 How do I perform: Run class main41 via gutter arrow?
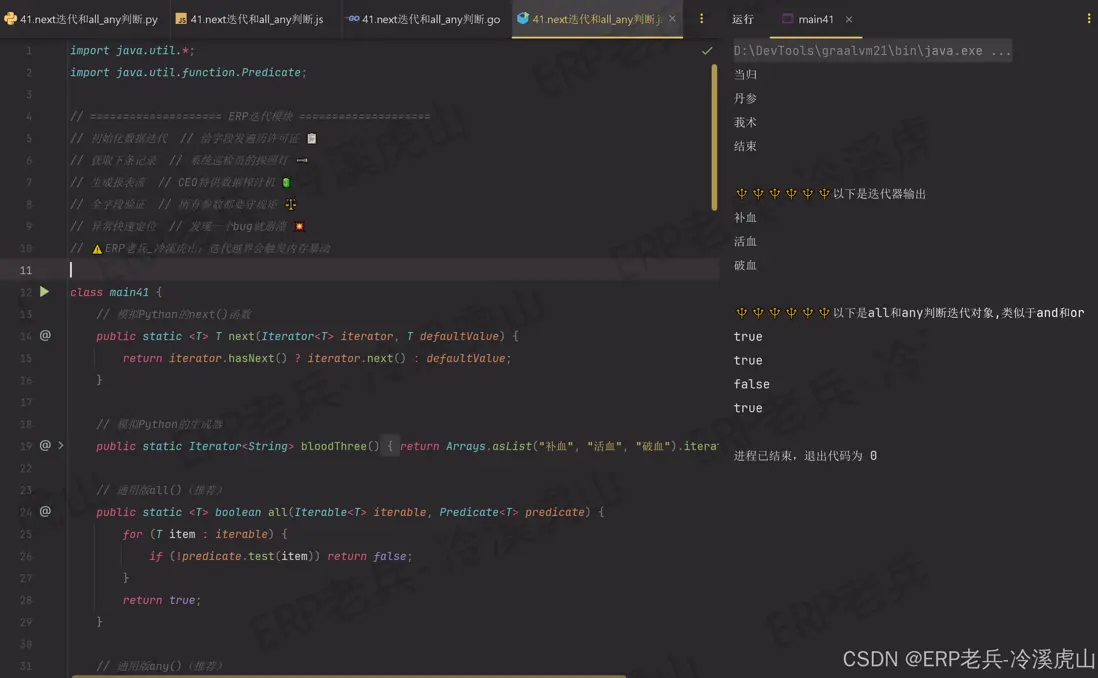(x=44, y=291)
